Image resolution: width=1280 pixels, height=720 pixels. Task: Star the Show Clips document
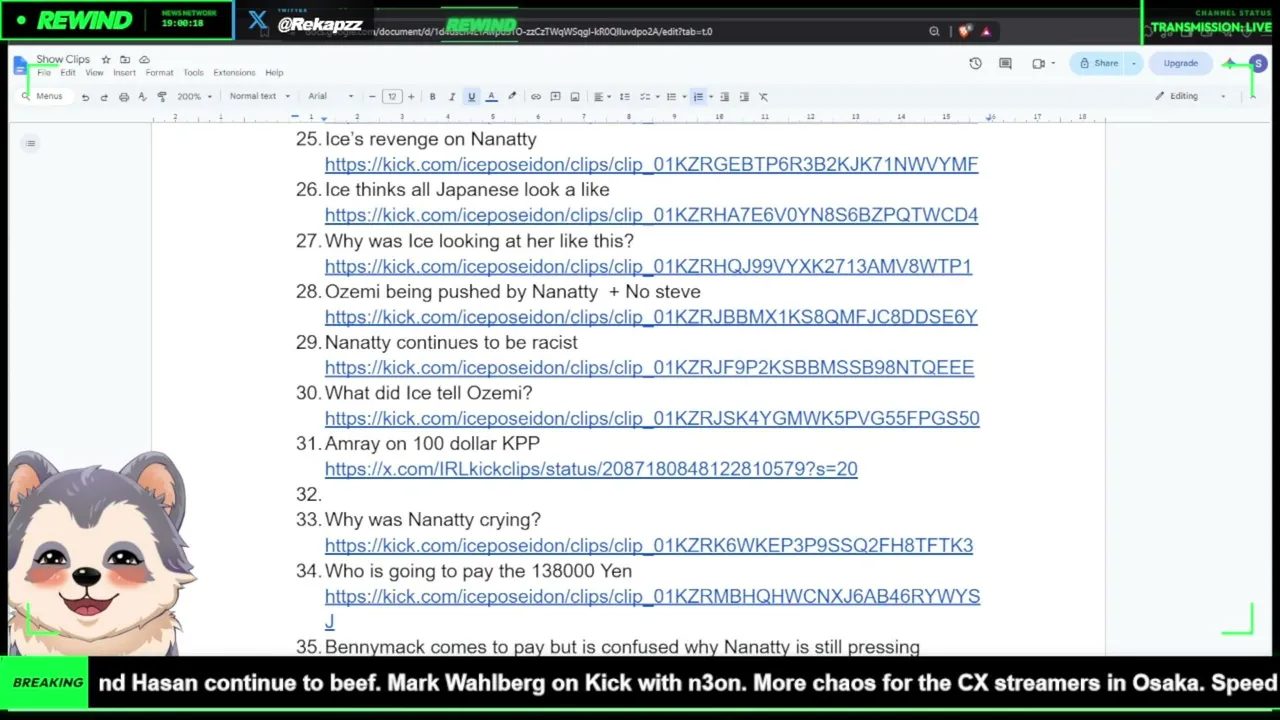pyautogui.click(x=106, y=60)
